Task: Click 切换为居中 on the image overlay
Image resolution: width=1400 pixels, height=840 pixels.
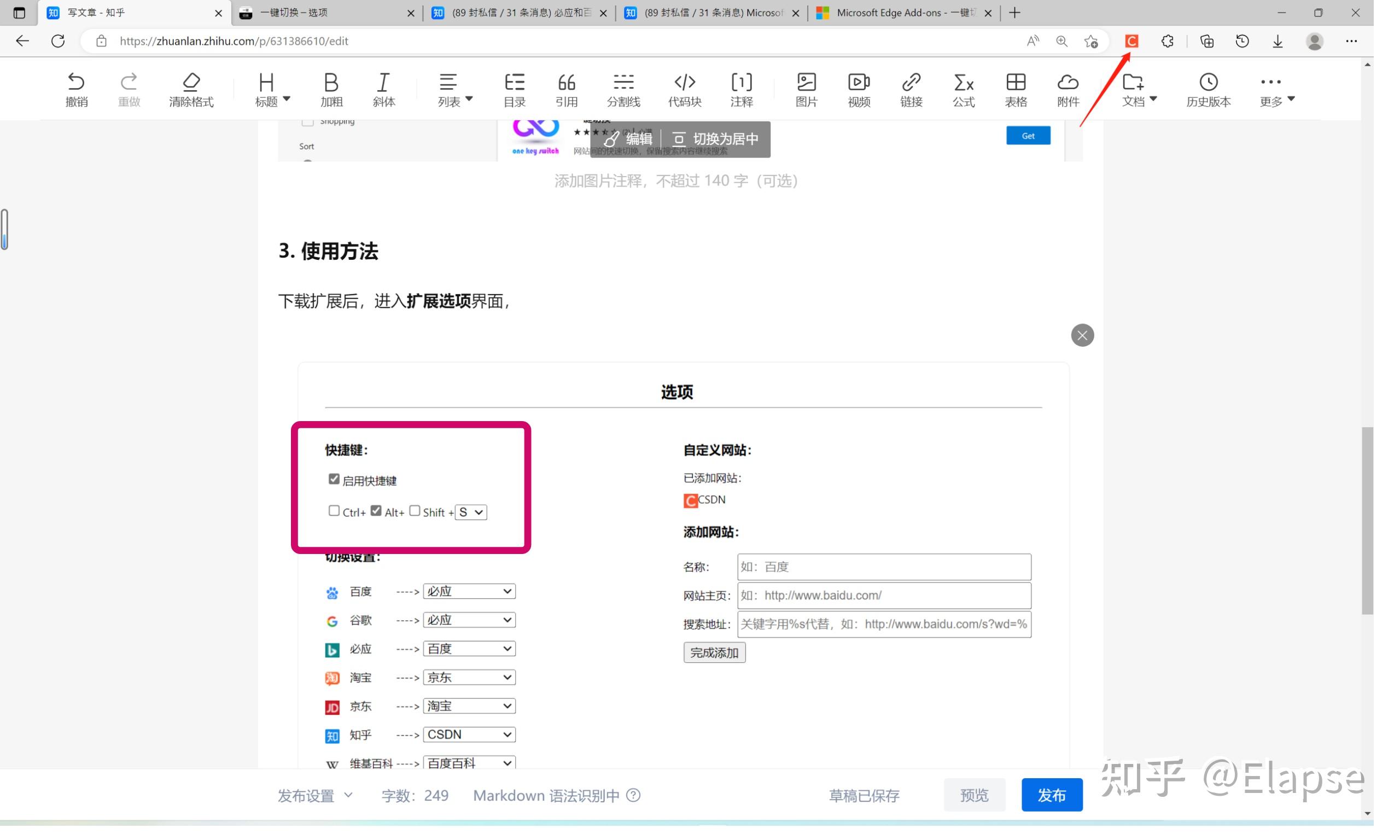Action: tap(716, 139)
